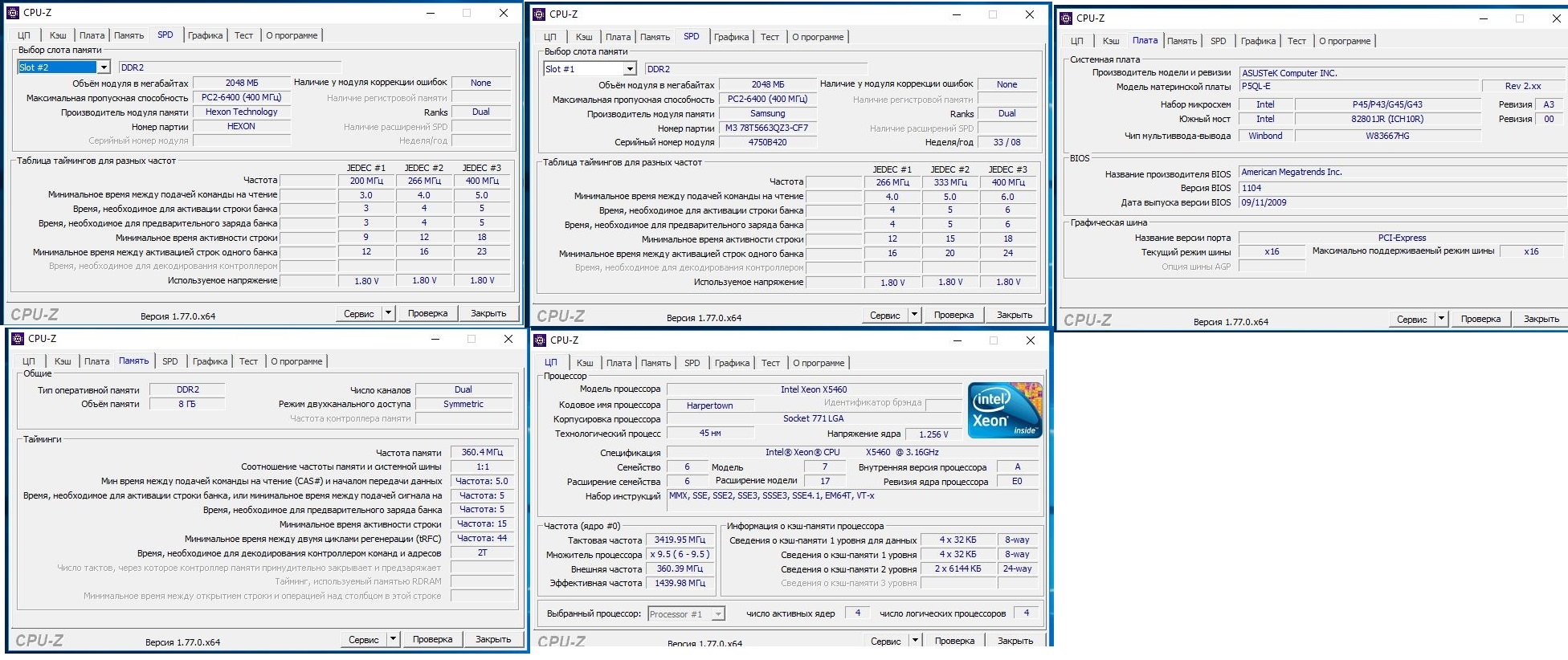Expand the Сервис arrow in the Slot #2 window
This screenshot has width=1568, height=660.
389,313
